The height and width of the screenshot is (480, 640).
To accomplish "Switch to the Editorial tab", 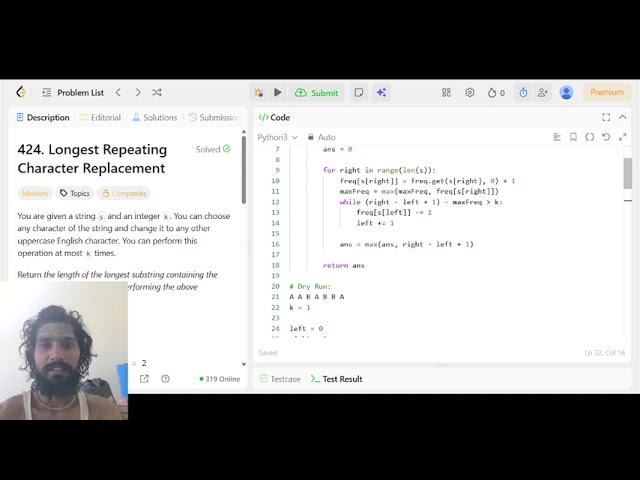I will (x=100, y=118).
